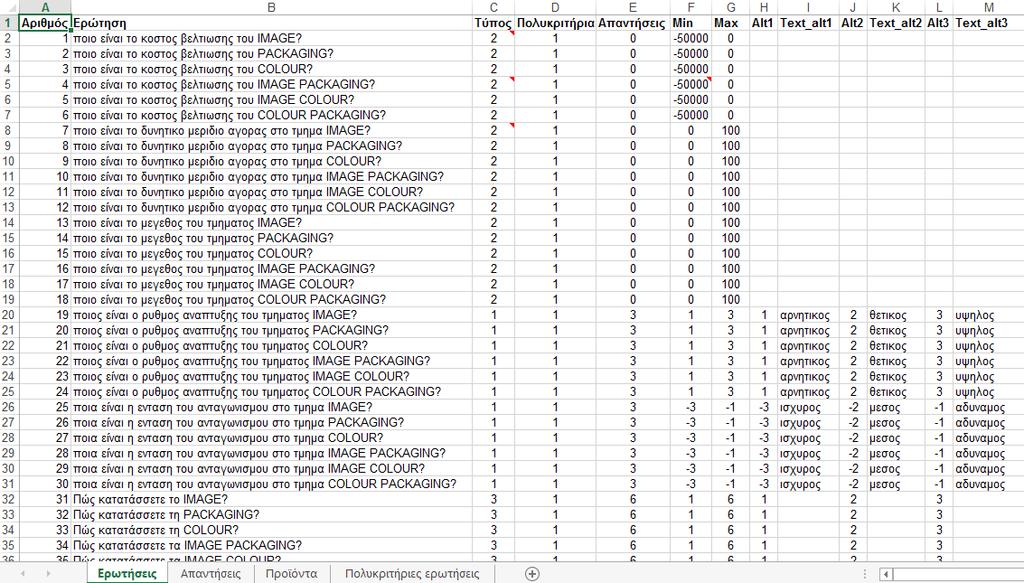This screenshot has width=1024, height=583.
Task: Click the next sheet navigation arrow
Action: [x=48, y=574]
